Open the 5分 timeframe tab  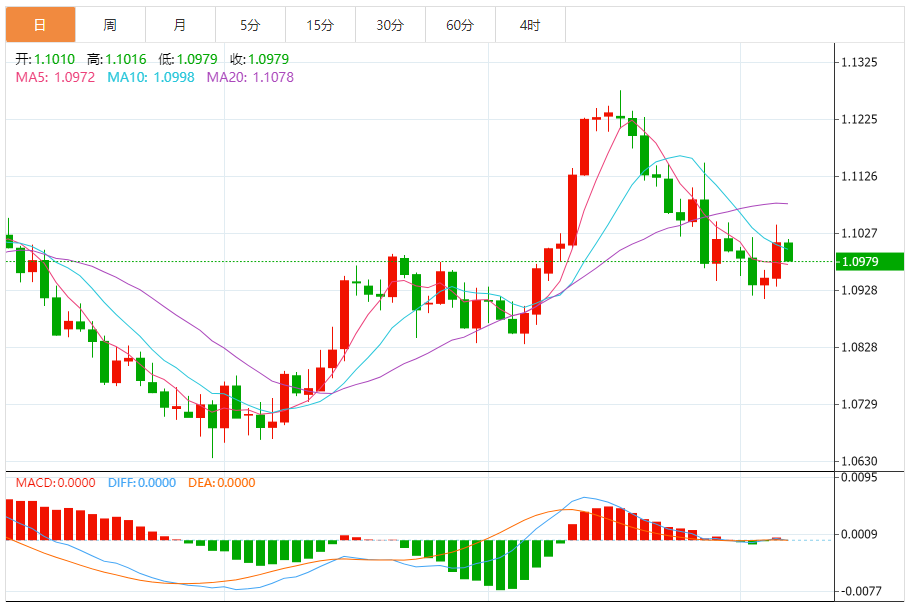click(250, 25)
